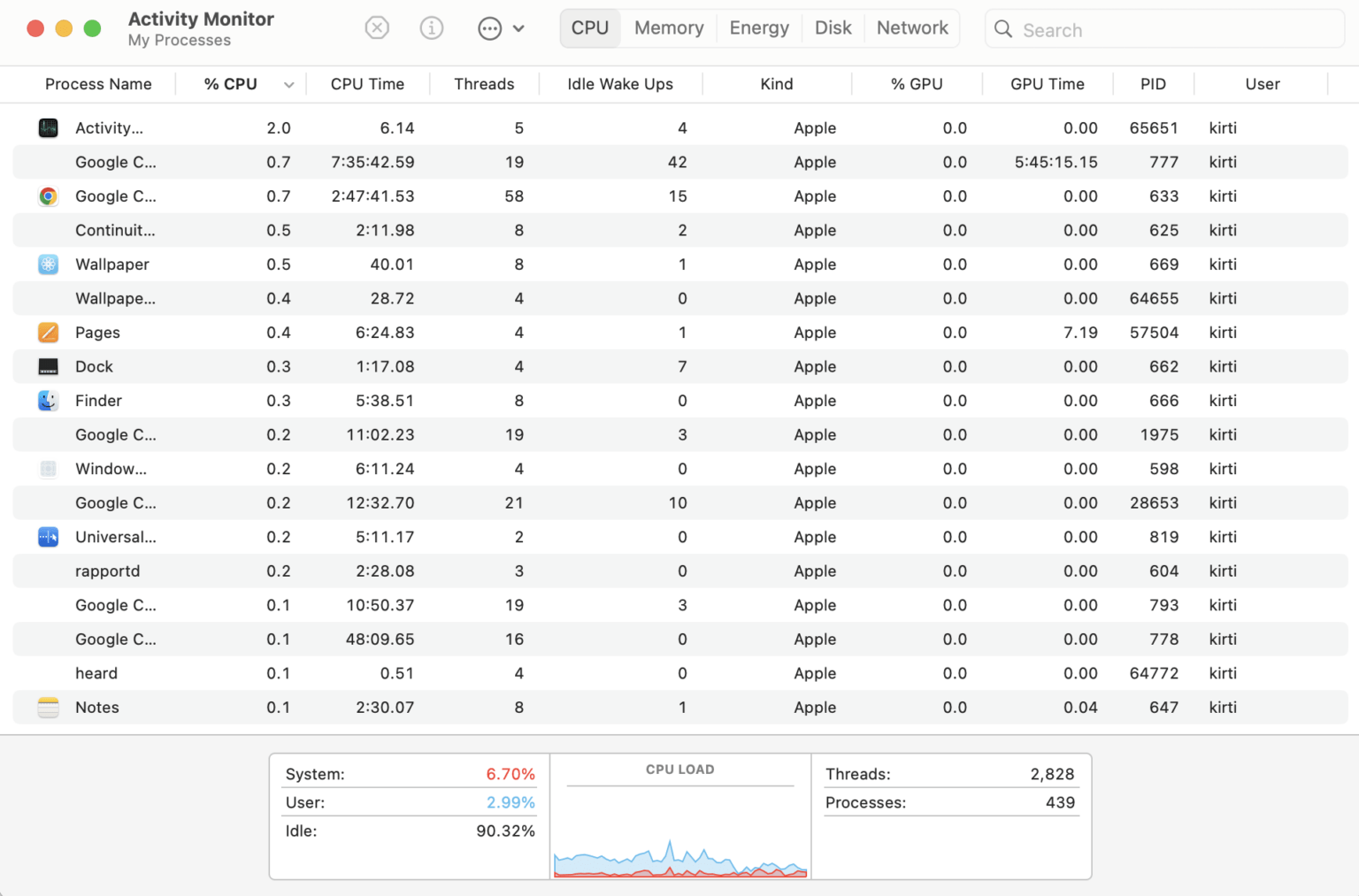Sort by % CPU column header

point(231,84)
